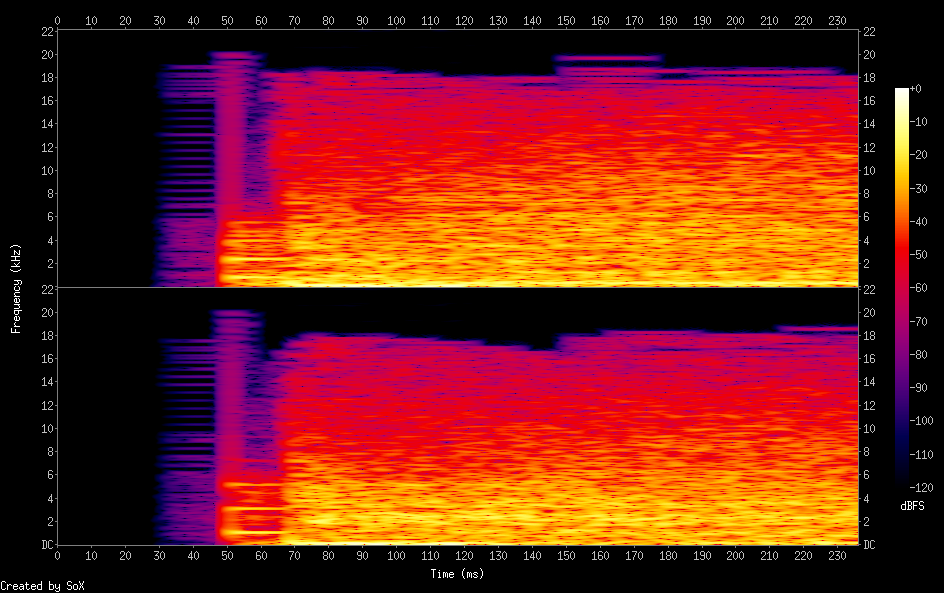This screenshot has width=944, height=593.
Task: Click the "-120" value on the color scale
Action: tap(921, 488)
